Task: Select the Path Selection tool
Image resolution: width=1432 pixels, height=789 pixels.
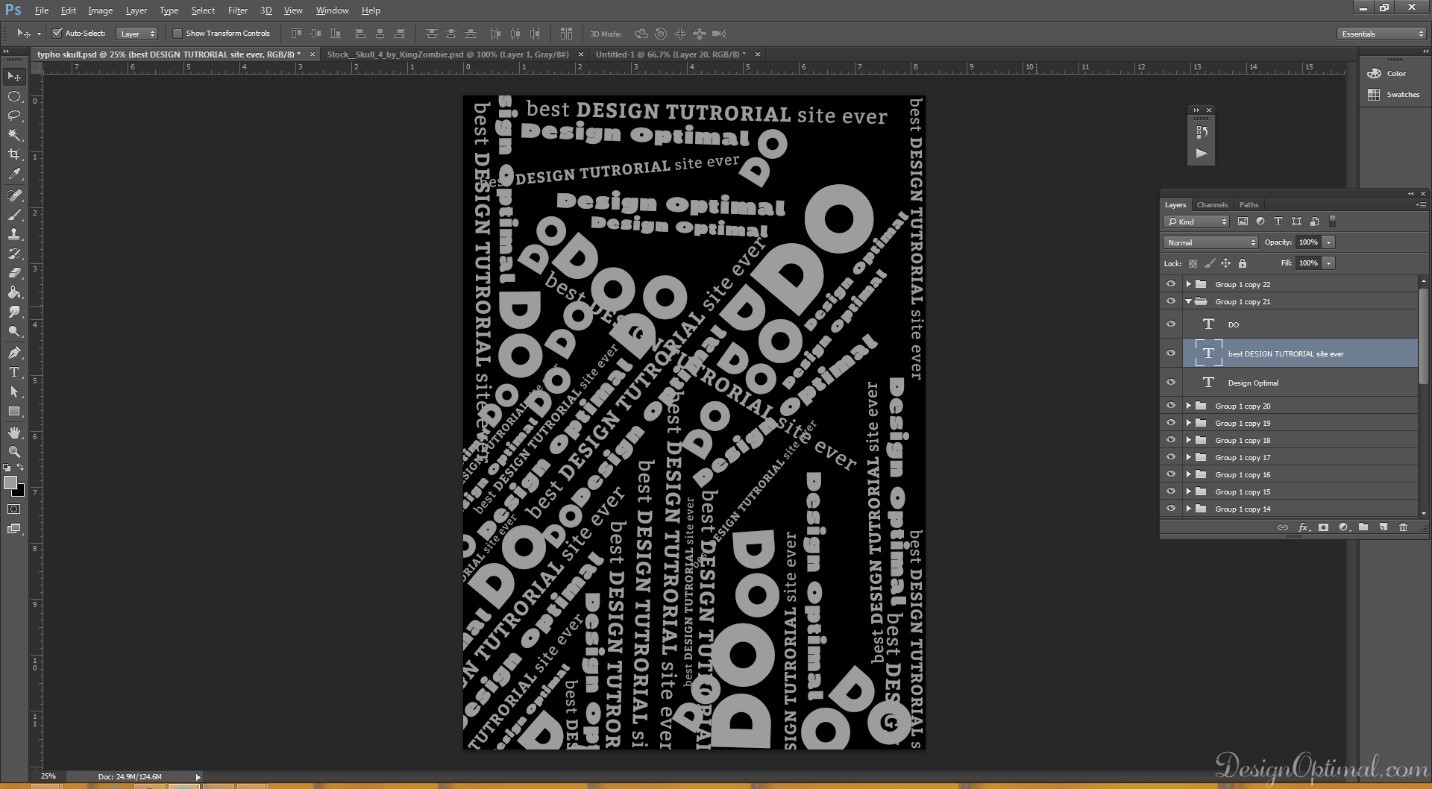Action: click(x=14, y=392)
